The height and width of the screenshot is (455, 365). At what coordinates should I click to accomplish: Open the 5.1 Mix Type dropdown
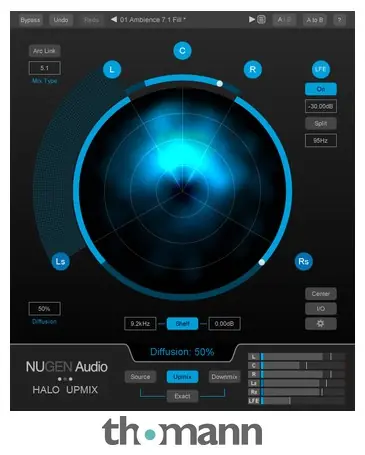tap(45, 68)
